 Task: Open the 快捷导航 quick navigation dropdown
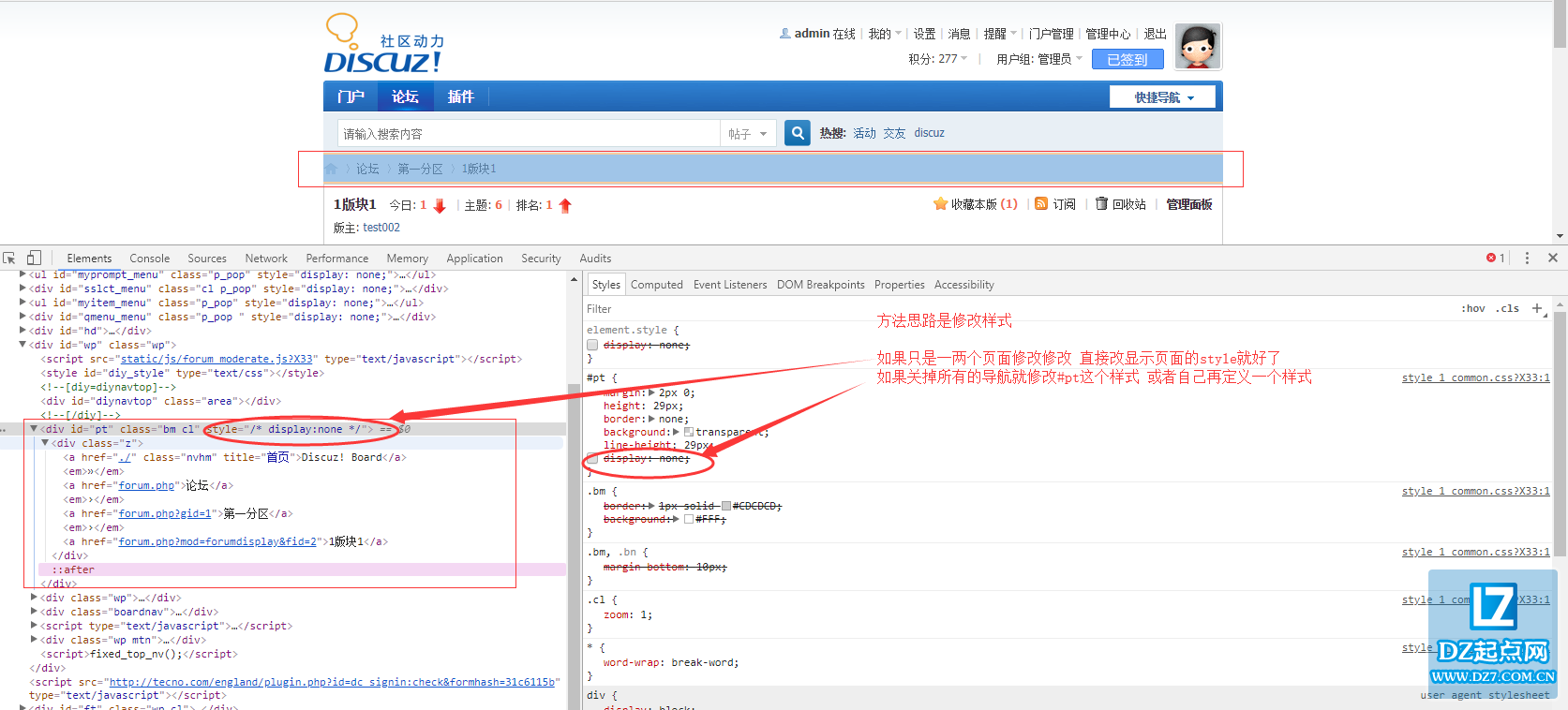click(x=1162, y=97)
